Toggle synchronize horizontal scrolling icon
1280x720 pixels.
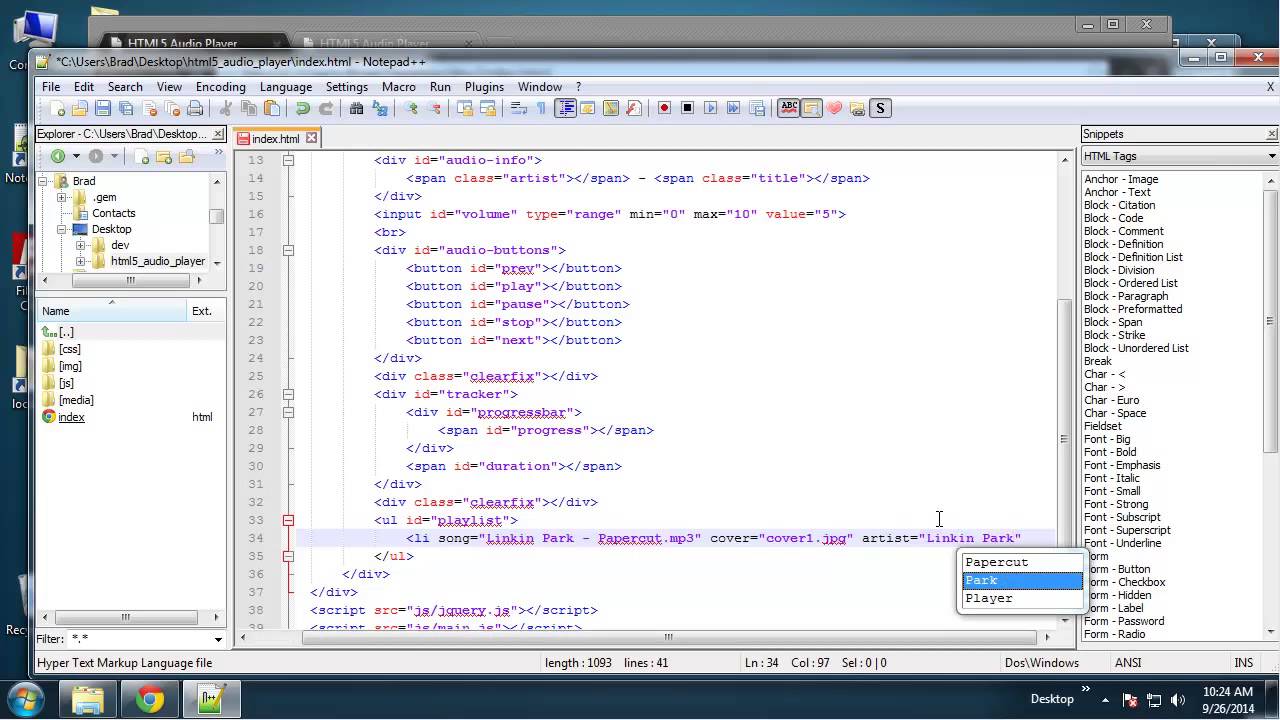click(487, 108)
